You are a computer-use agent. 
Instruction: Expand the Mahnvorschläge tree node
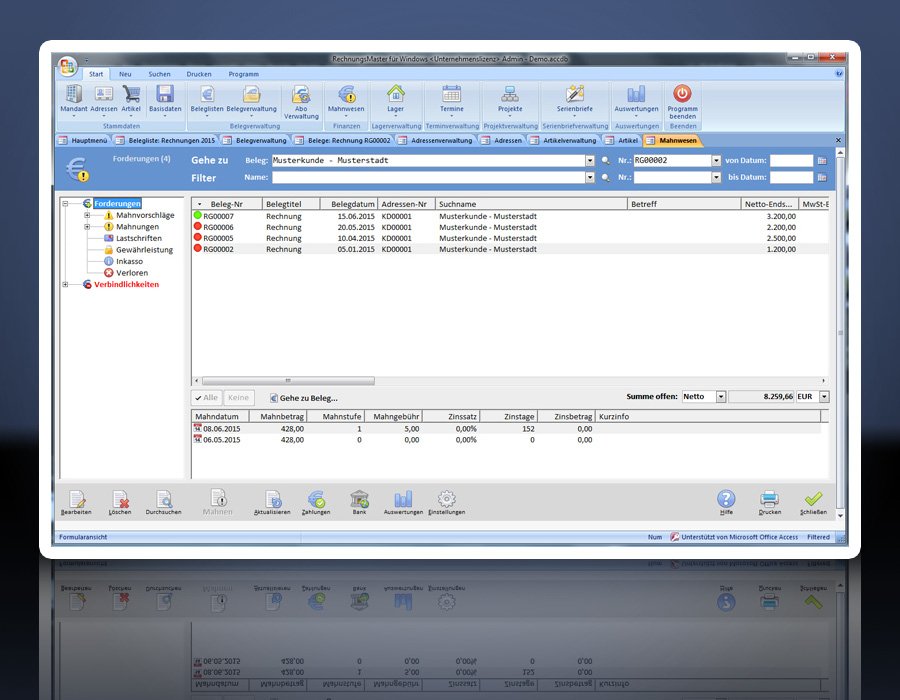pos(87,215)
